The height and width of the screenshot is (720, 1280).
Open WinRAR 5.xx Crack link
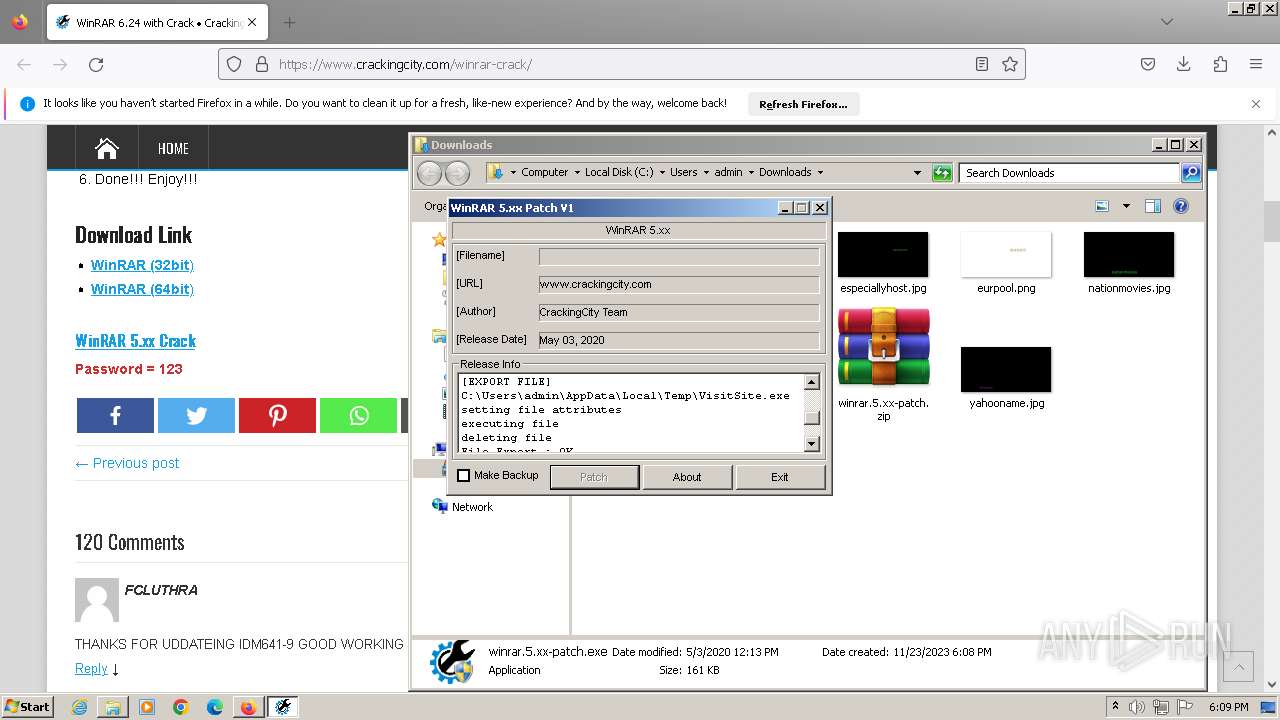pyautogui.click(x=135, y=341)
